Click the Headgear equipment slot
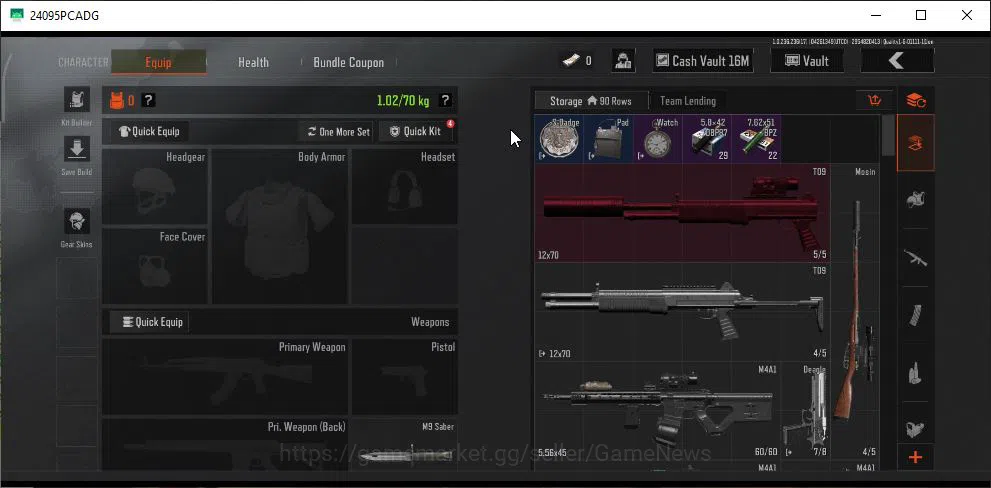The width and height of the screenshot is (991, 488). pyautogui.click(x=155, y=186)
